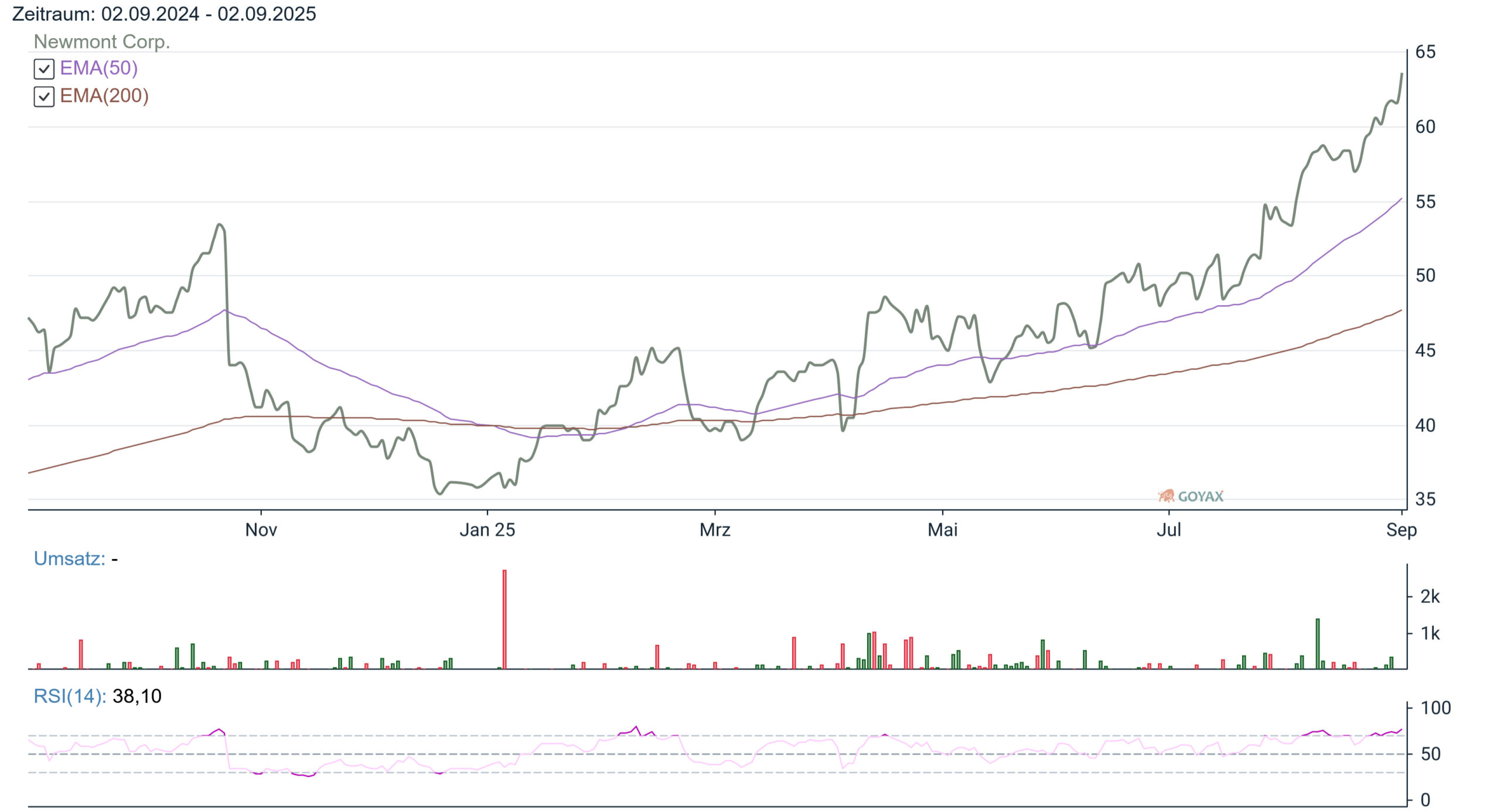Uncheck the EMA(200) checkbox
This screenshot has width=1500, height=812.
coord(44,97)
